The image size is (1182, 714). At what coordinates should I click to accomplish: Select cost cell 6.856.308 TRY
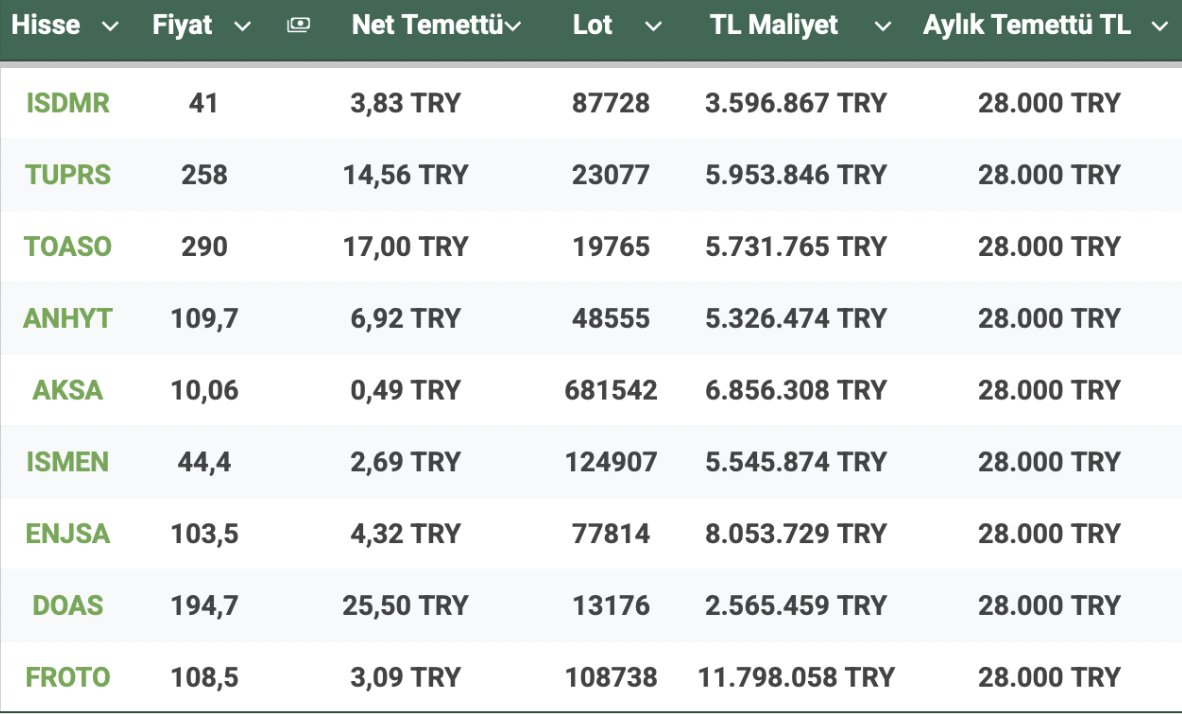[796, 390]
